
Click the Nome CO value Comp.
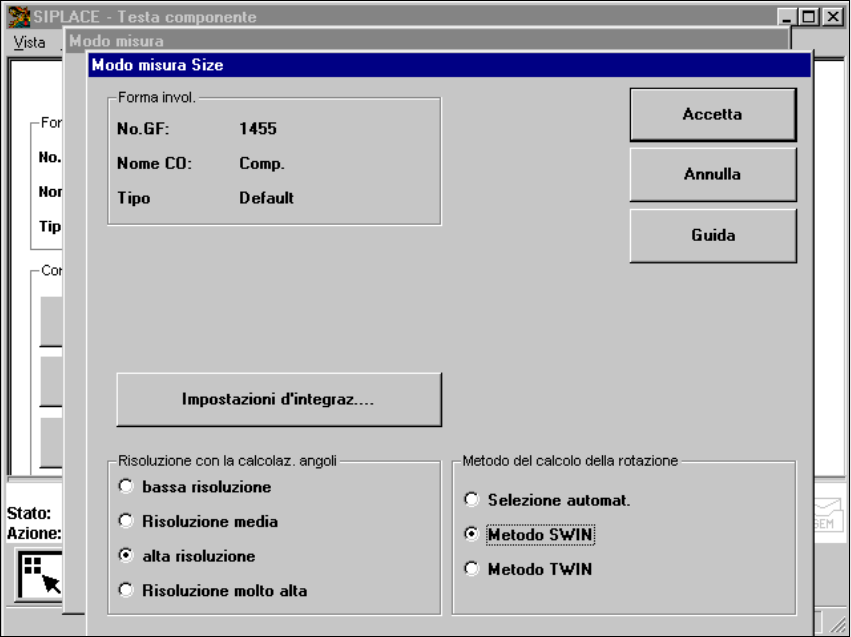(x=262, y=163)
